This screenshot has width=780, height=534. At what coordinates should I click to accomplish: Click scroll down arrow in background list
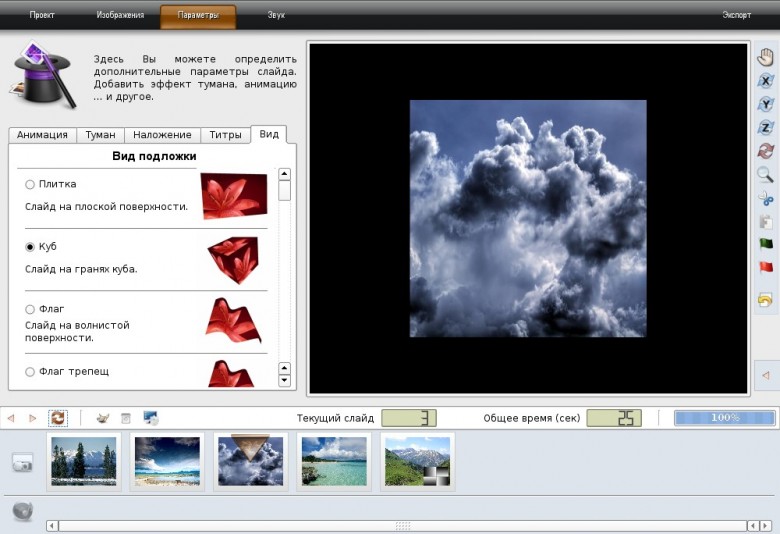click(285, 381)
